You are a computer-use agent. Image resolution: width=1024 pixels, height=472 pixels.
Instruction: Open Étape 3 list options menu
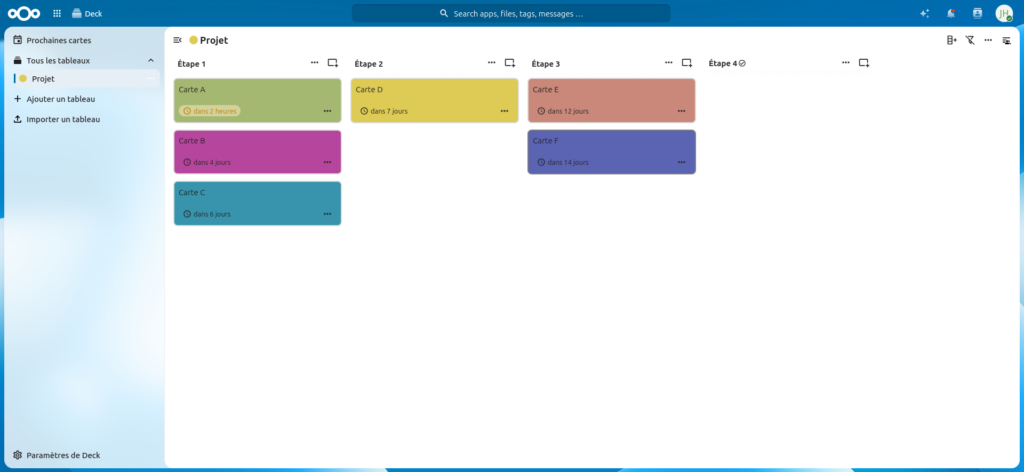point(669,63)
